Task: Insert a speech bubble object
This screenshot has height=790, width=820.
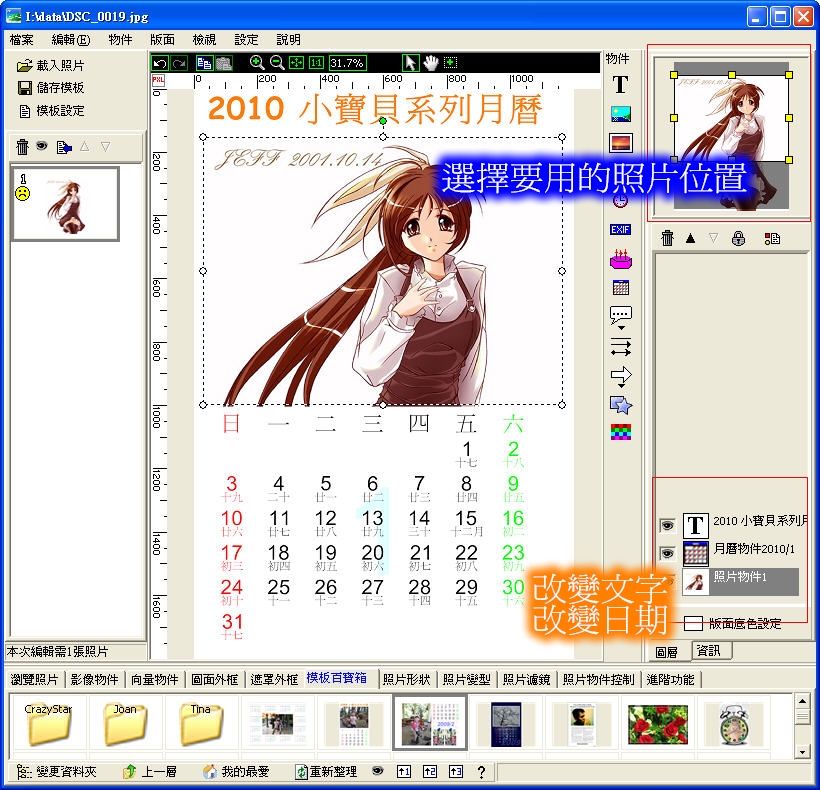Action: [621, 317]
